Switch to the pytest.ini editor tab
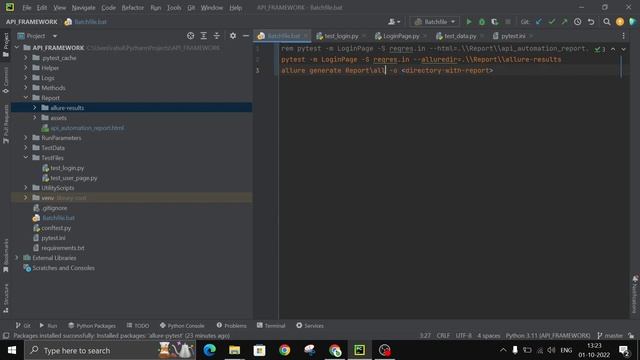Viewport: 640px width, 360px height. tap(513, 36)
